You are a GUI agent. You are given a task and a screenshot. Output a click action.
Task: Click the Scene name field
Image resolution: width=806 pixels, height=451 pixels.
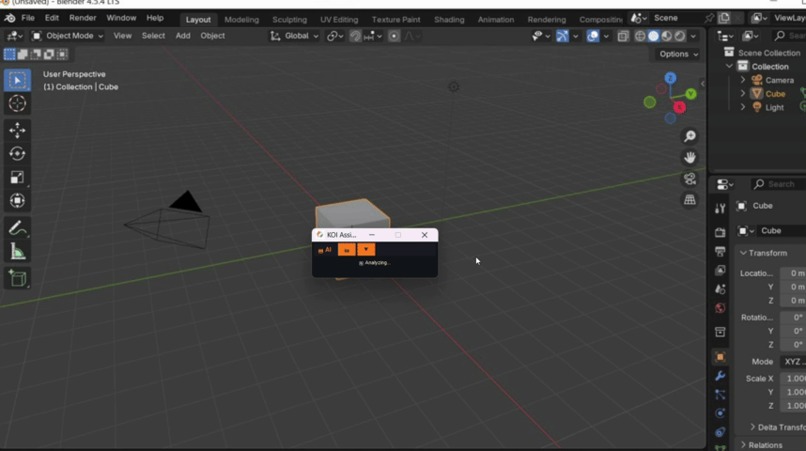point(676,18)
